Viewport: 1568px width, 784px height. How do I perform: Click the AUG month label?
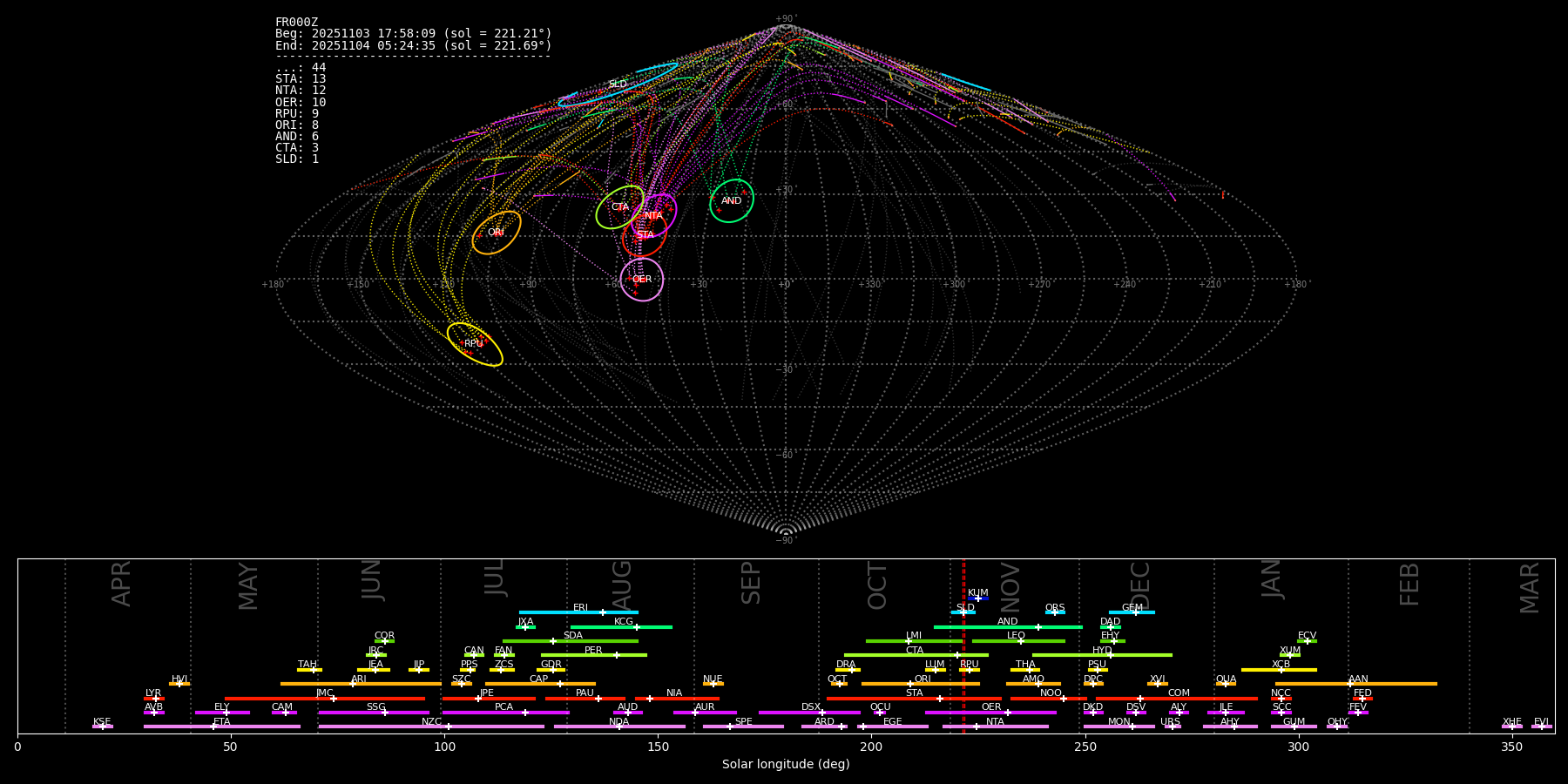point(622,584)
